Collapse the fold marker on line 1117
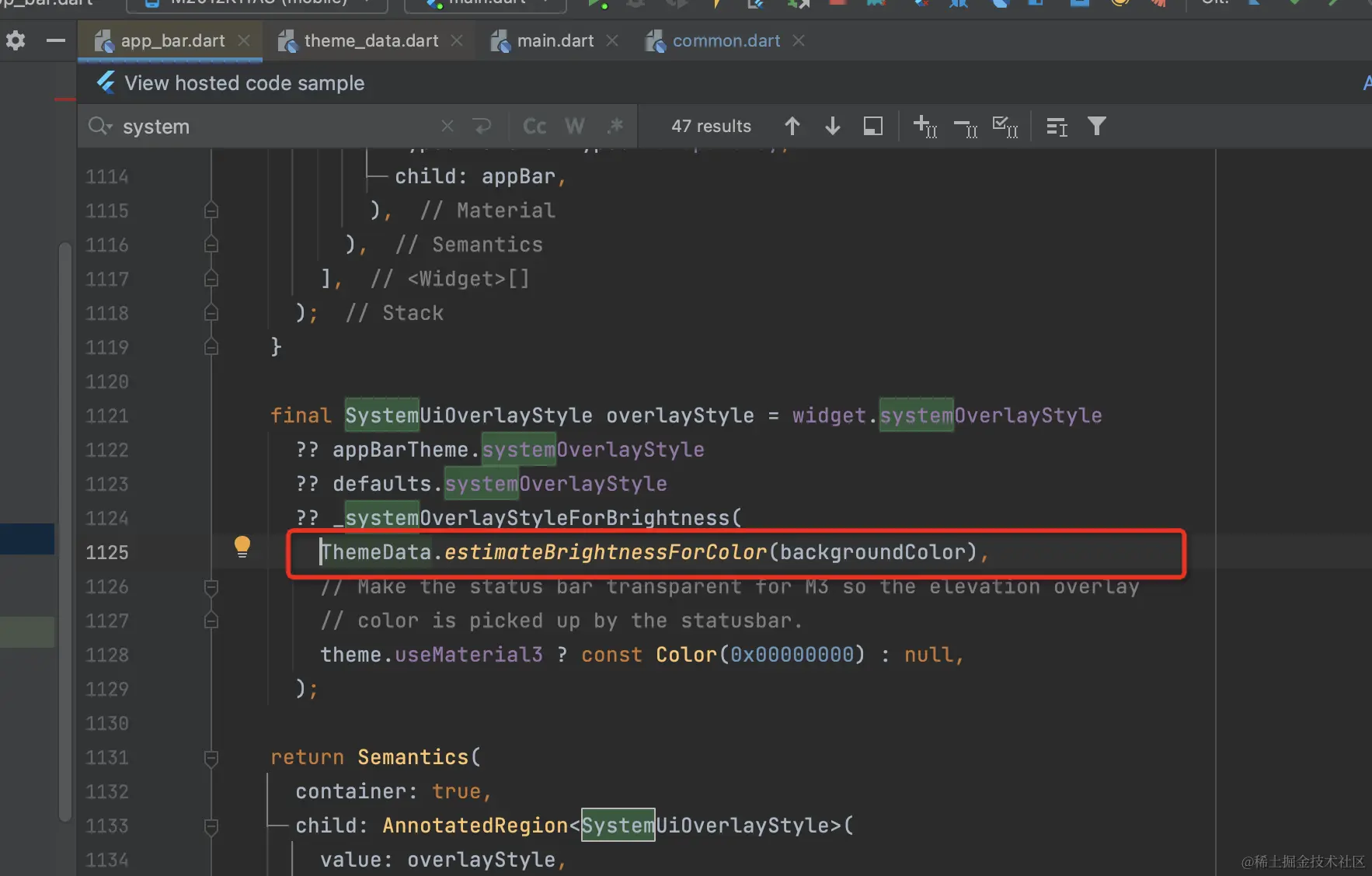This screenshot has width=1372, height=876. [211, 279]
